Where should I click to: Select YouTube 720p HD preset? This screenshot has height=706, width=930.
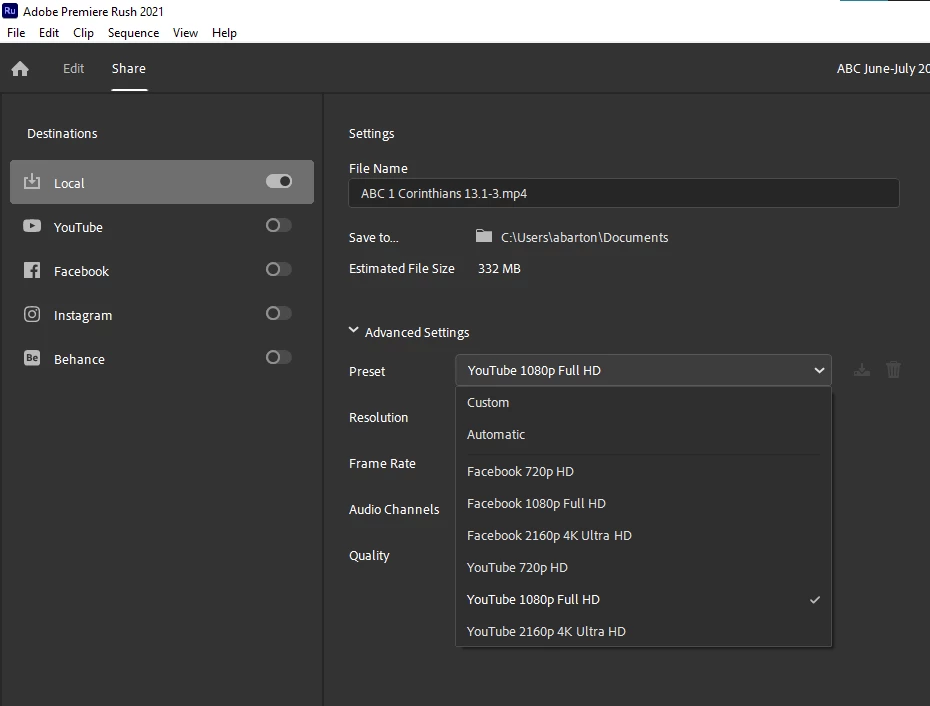[x=644, y=567]
